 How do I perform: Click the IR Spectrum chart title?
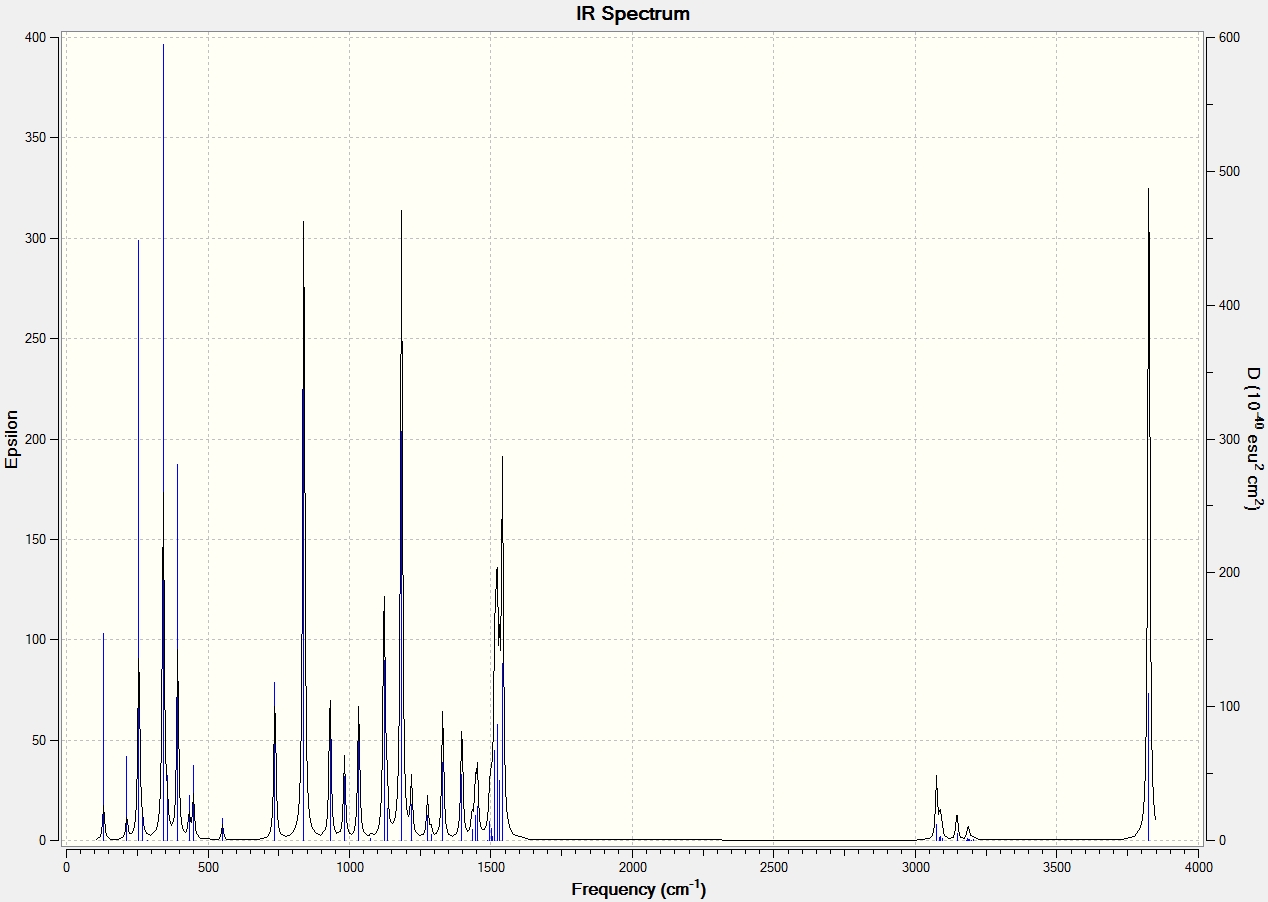click(633, 14)
